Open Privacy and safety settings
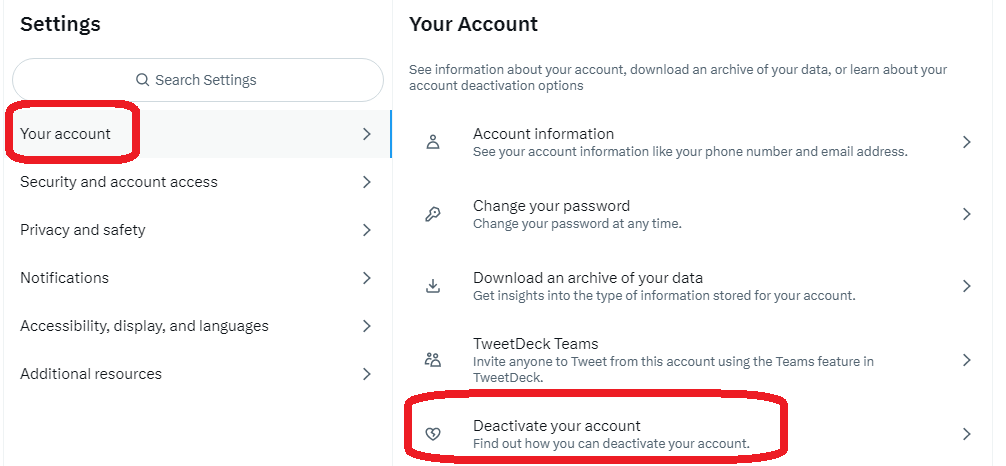1006x466 pixels. tap(198, 230)
